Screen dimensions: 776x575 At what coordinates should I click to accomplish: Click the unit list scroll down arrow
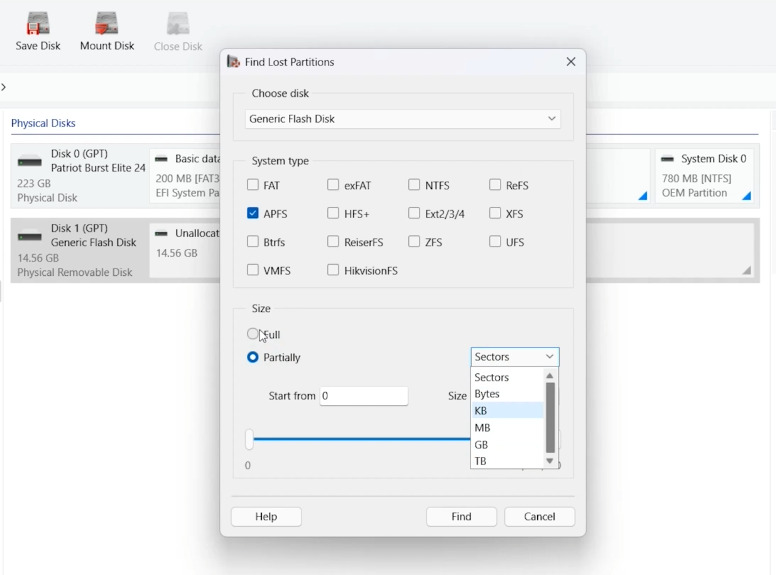coord(549,461)
